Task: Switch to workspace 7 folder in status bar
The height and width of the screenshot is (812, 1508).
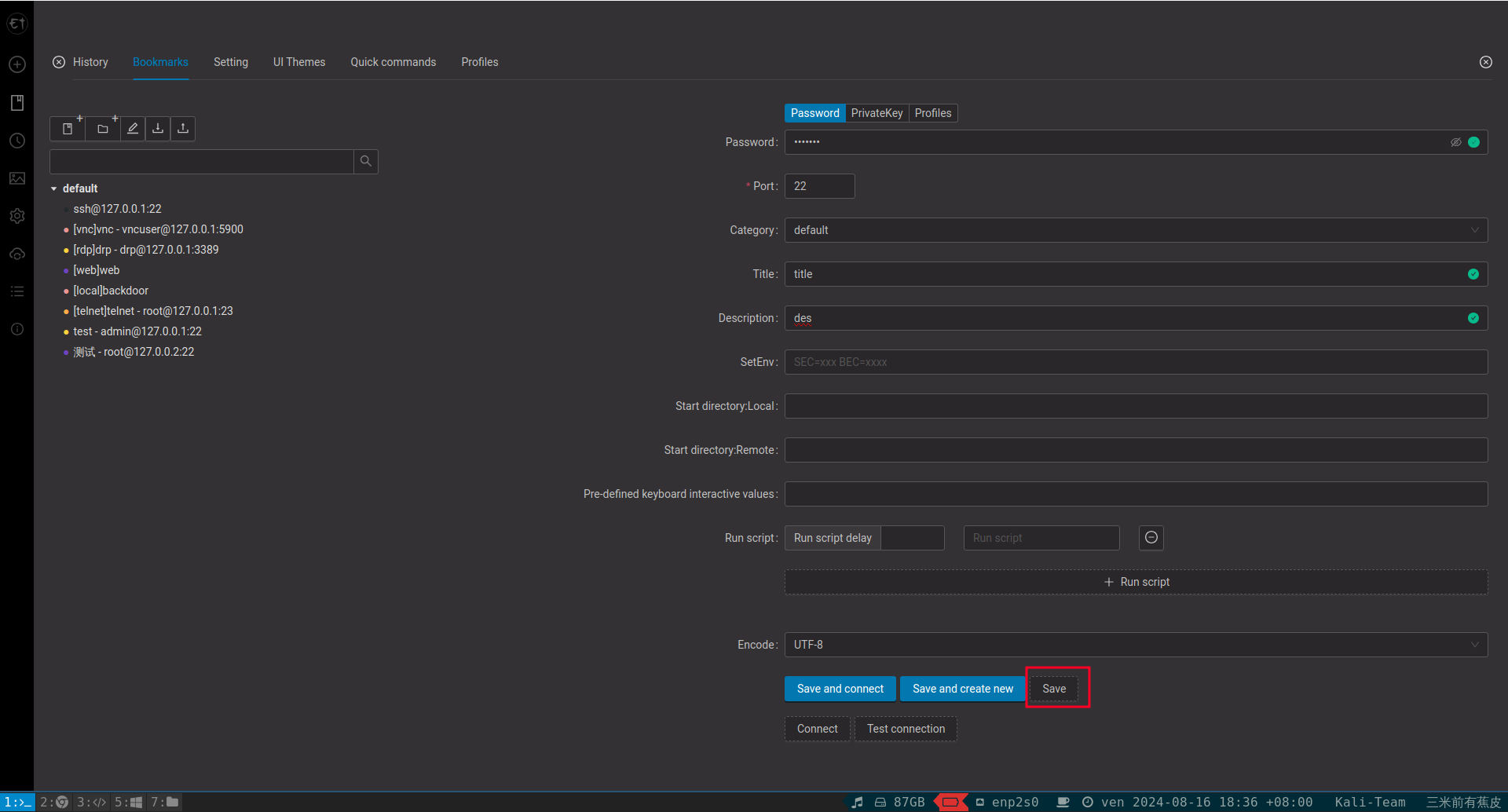Action: pos(165,802)
